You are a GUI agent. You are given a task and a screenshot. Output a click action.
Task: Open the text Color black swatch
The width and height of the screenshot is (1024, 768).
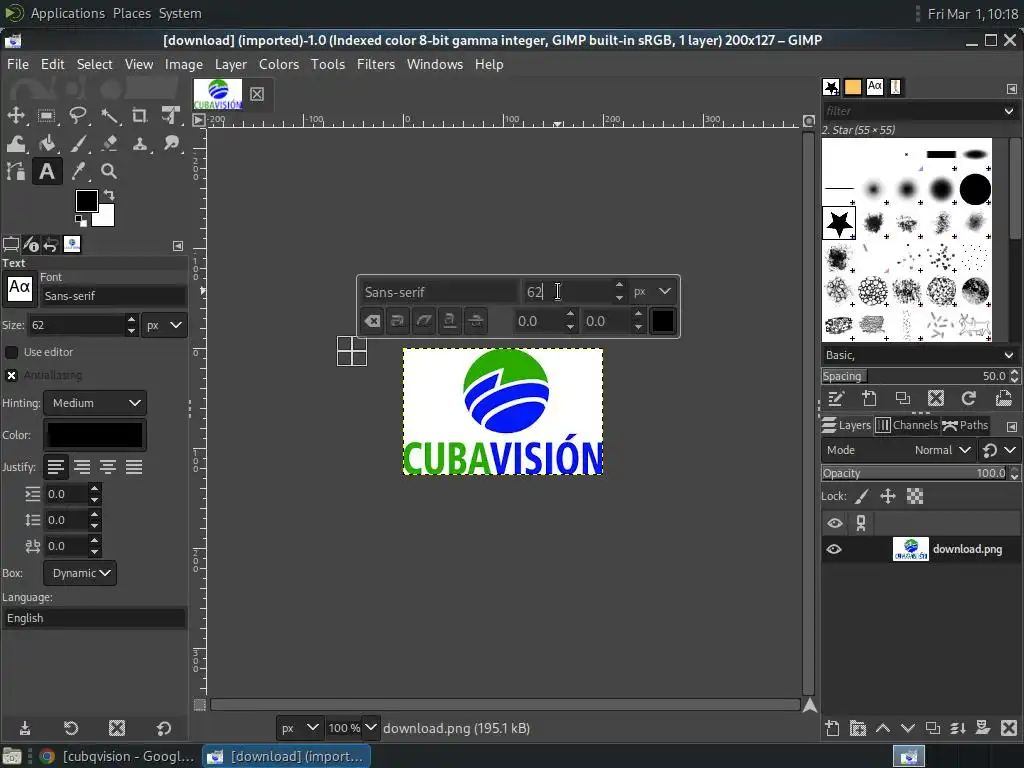click(95, 435)
